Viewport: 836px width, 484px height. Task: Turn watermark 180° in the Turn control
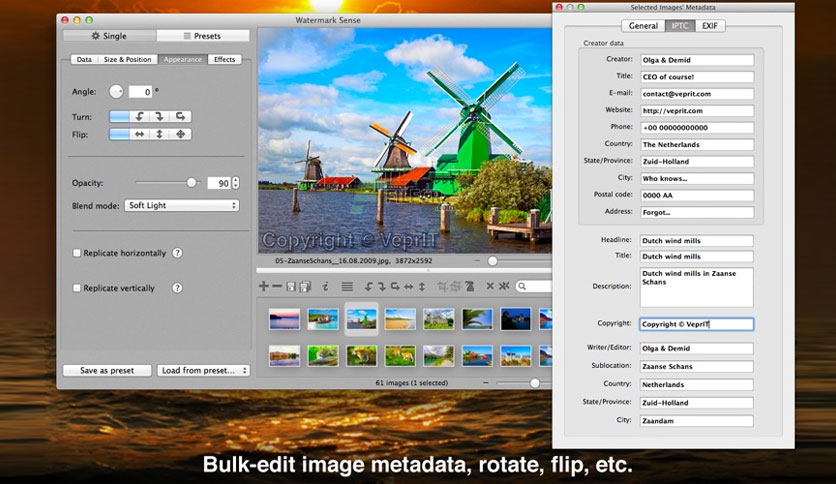[x=181, y=116]
